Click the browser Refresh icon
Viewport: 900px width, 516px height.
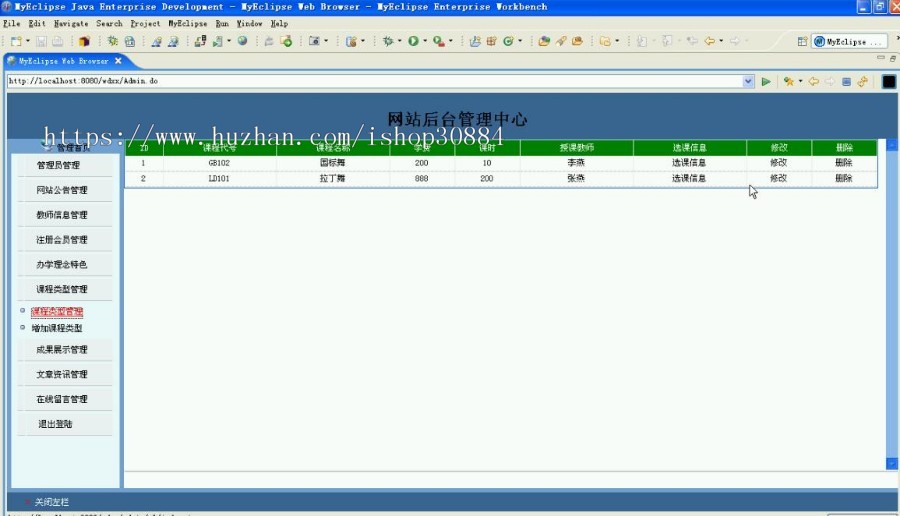862,82
